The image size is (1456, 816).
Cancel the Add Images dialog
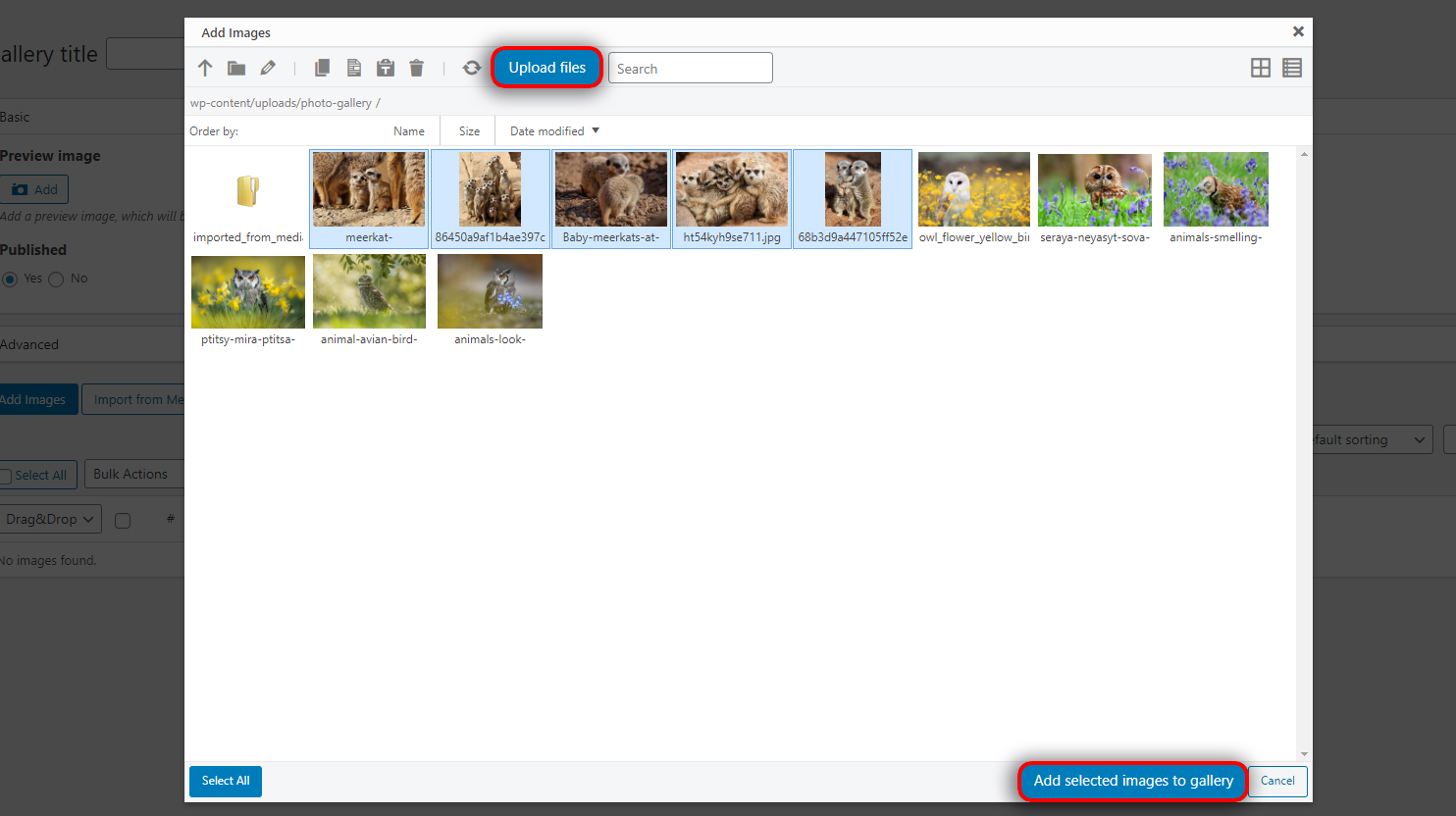point(1277,781)
